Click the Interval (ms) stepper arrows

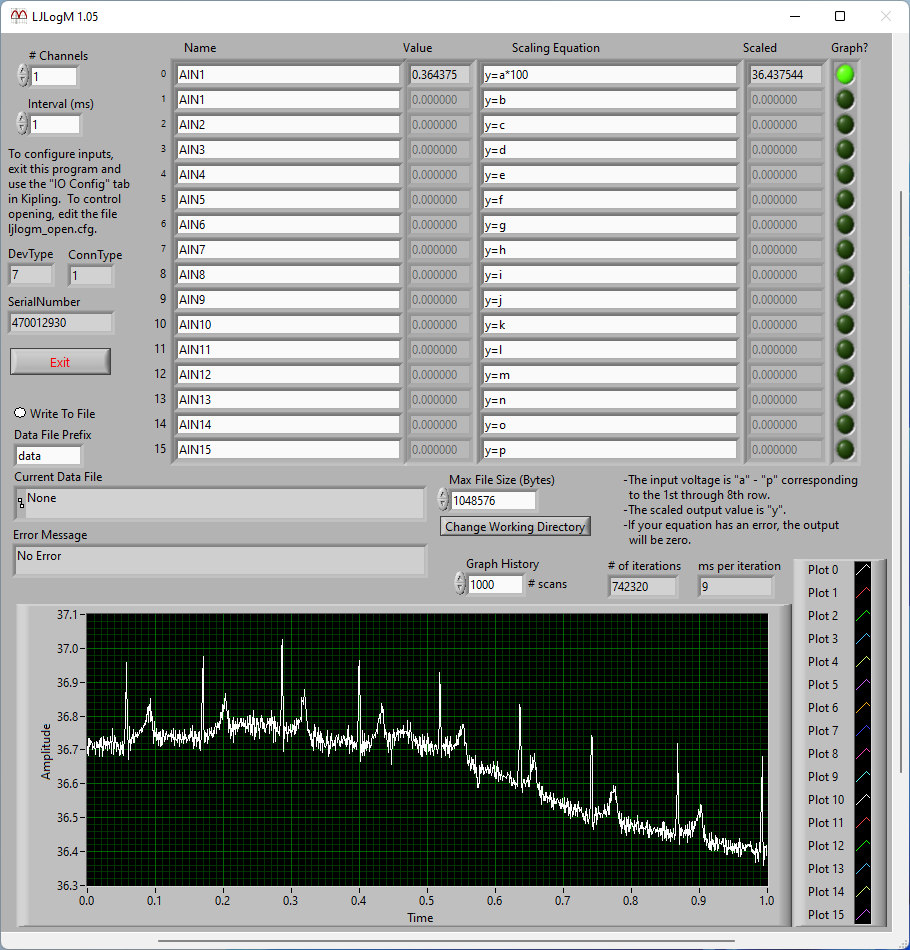coord(23,124)
